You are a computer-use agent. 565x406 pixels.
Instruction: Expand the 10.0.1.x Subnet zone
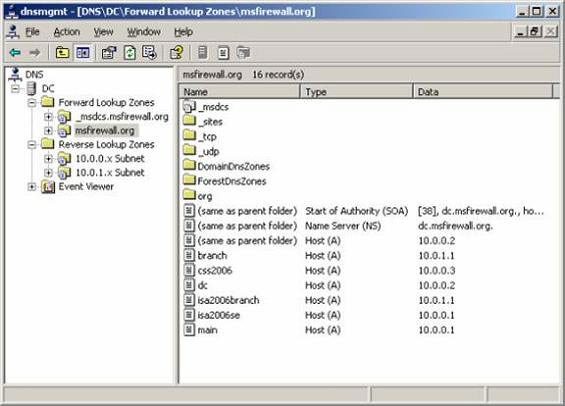point(48,173)
